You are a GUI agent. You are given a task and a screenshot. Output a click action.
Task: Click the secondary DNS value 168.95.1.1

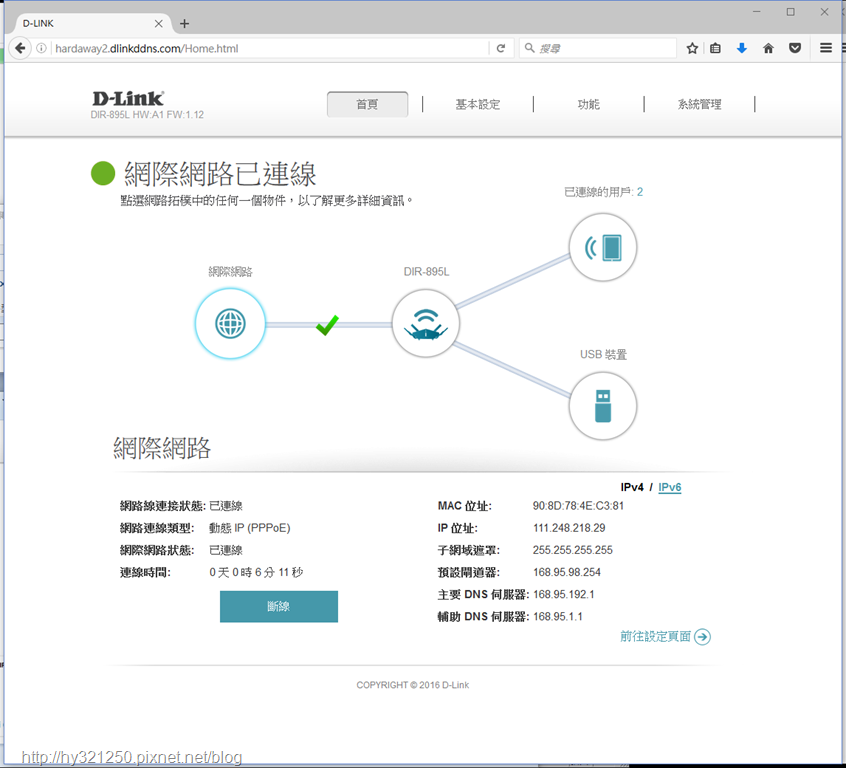[558, 616]
